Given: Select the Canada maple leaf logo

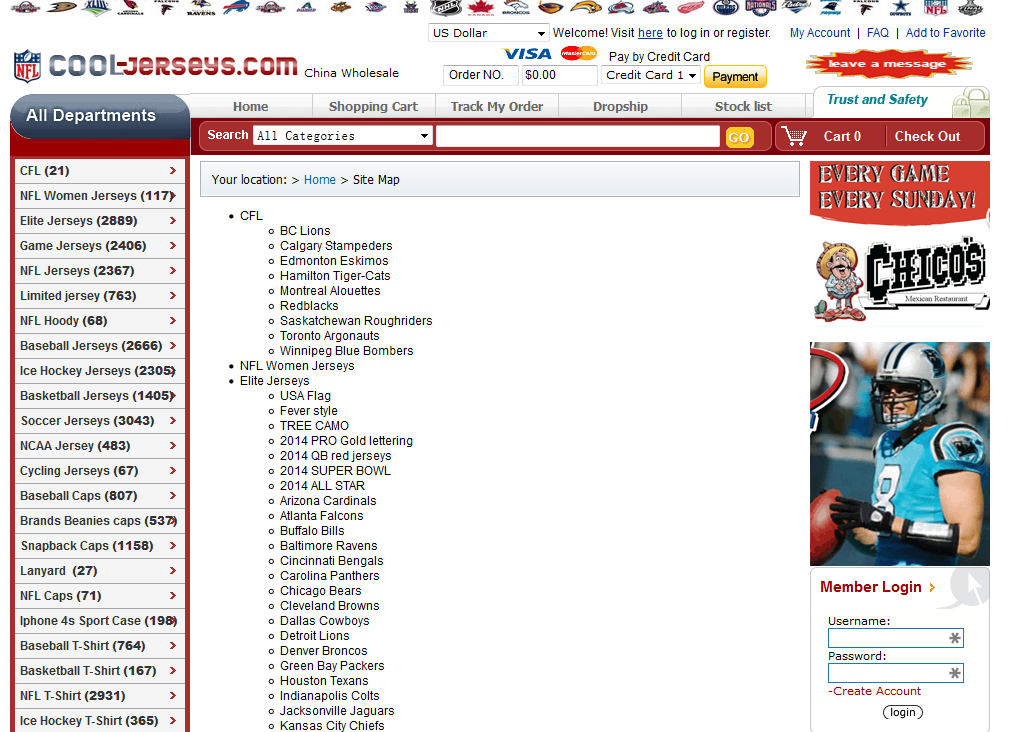Looking at the screenshot, I should coord(481,7).
